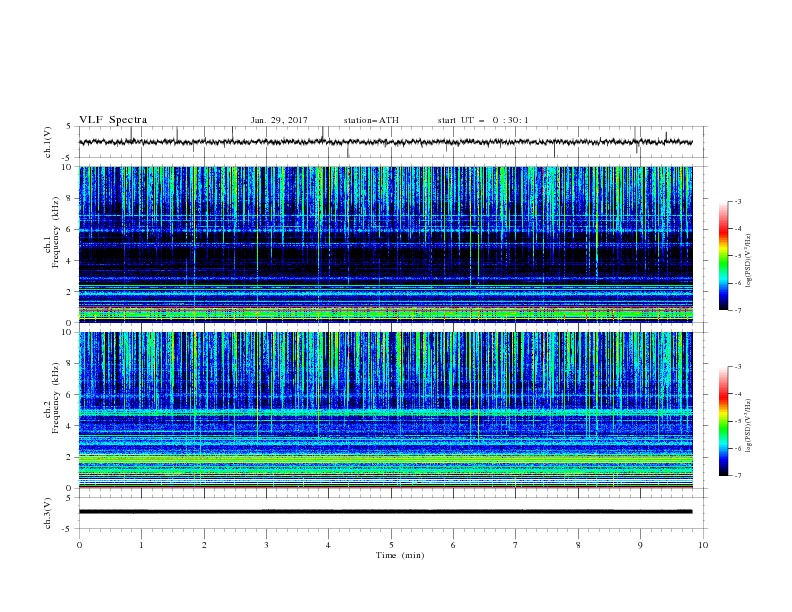Click the "-3" tick on ch.1 colorbar
Screen dimensions: 792x612
point(737,201)
